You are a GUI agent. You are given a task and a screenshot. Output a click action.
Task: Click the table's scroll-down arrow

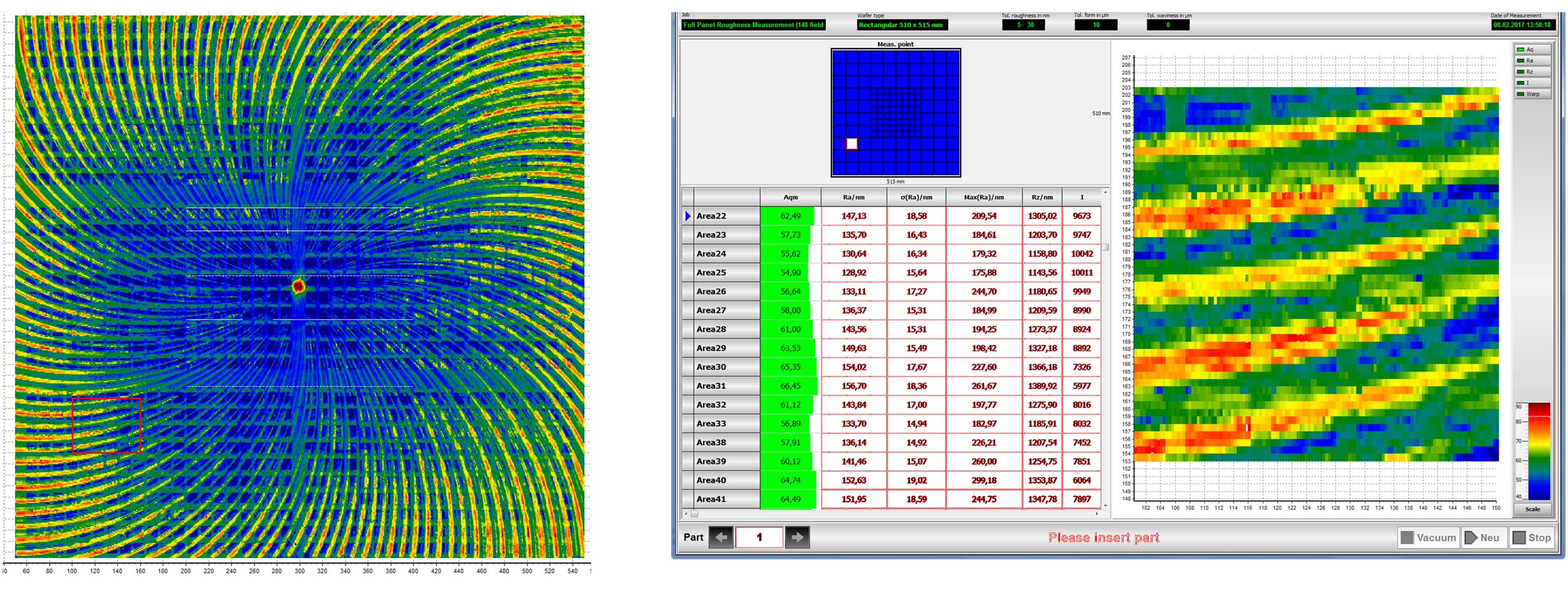click(x=1105, y=505)
